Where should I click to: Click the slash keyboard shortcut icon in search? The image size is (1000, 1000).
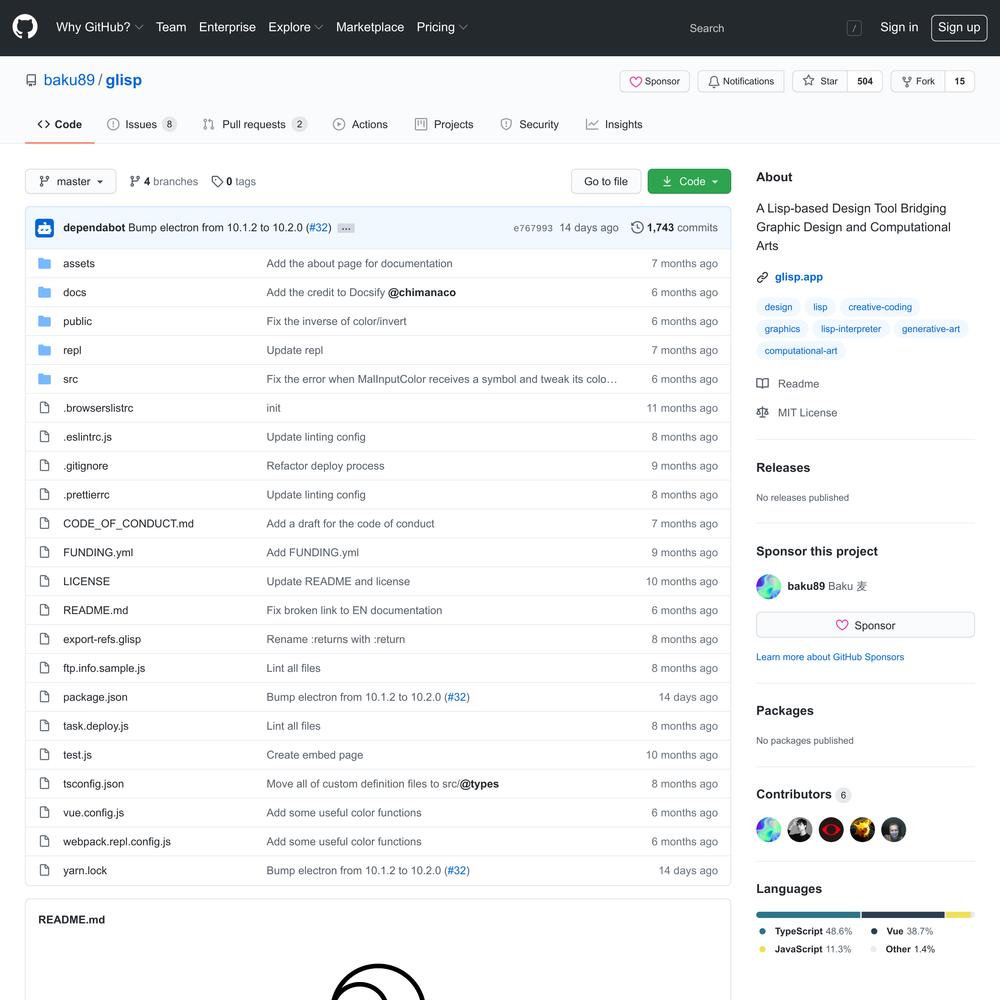[854, 28]
